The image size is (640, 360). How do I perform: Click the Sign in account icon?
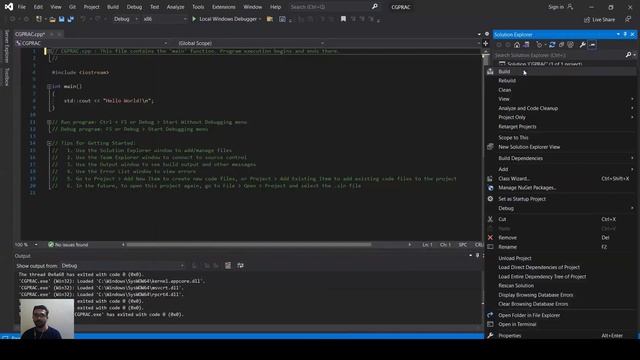click(x=570, y=7)
